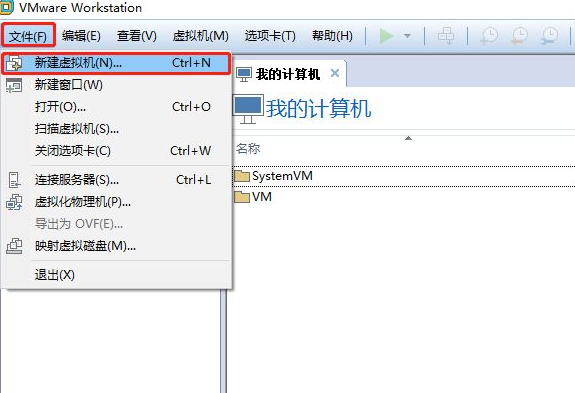Image resolution: width=575 pixels, height=393 pixels.
Task: Click the take snapshot toolbar icon
Action: coord(489,36)
